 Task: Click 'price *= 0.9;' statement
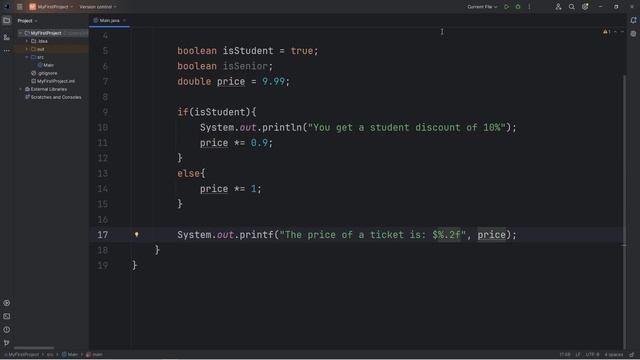pyautogui.click(x=236, y=143)
